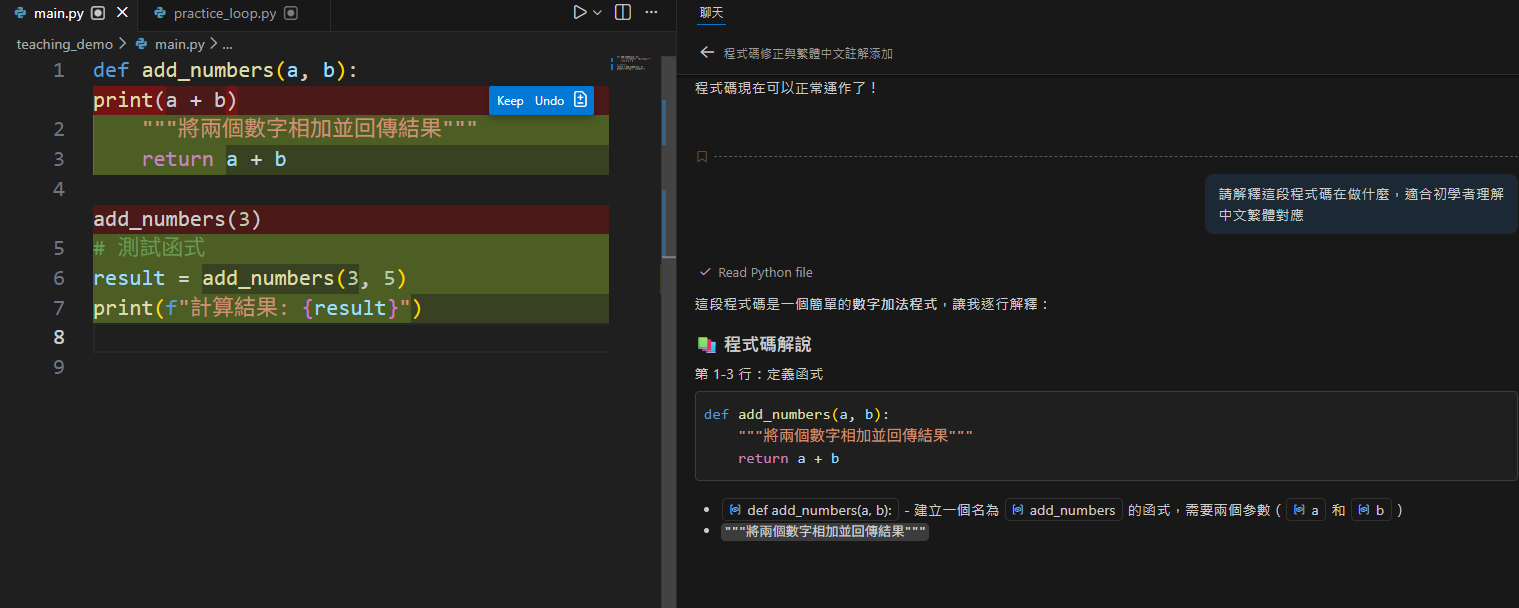Go back with the chat arrow icon

click(x=707, y=53)
